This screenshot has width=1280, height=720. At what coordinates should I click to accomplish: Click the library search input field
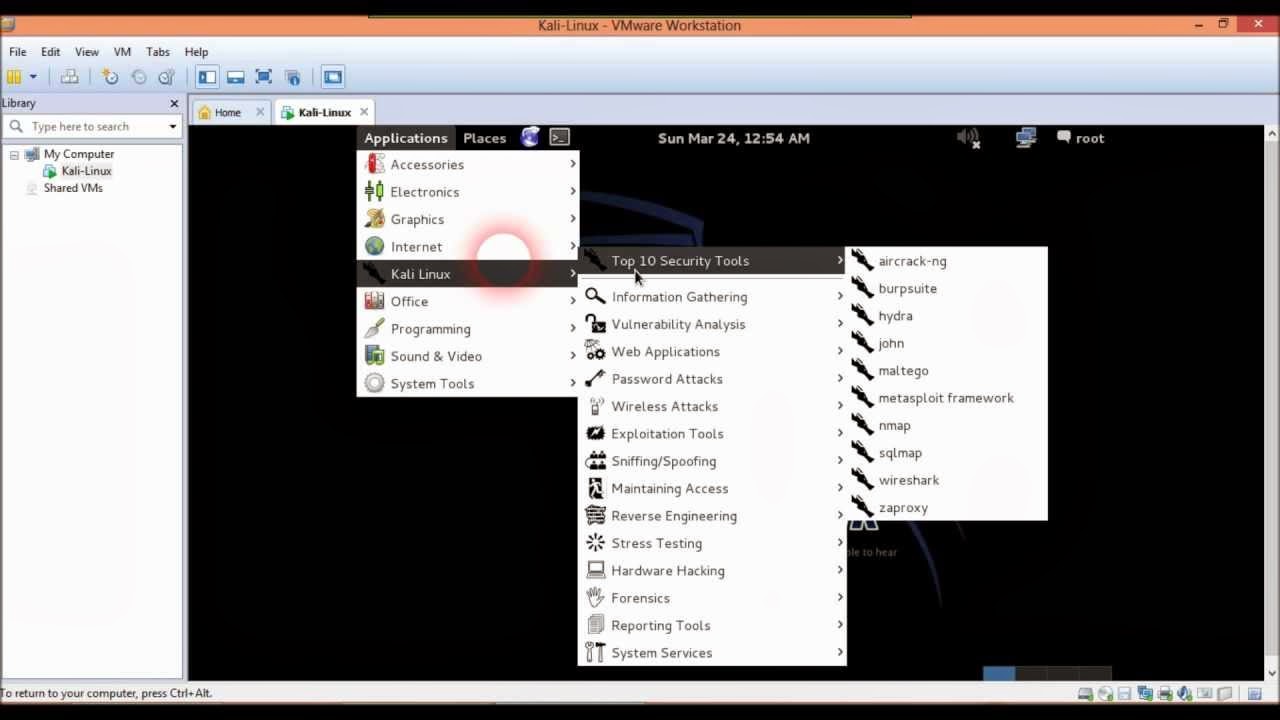[x=90, y=127]
